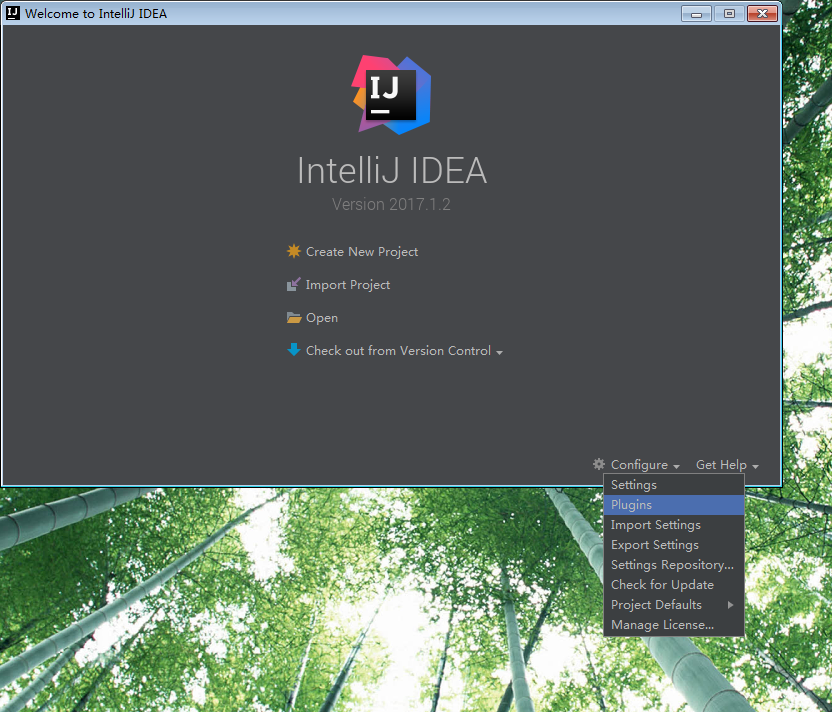Choose Import Settings menu item

click(673, 525)
